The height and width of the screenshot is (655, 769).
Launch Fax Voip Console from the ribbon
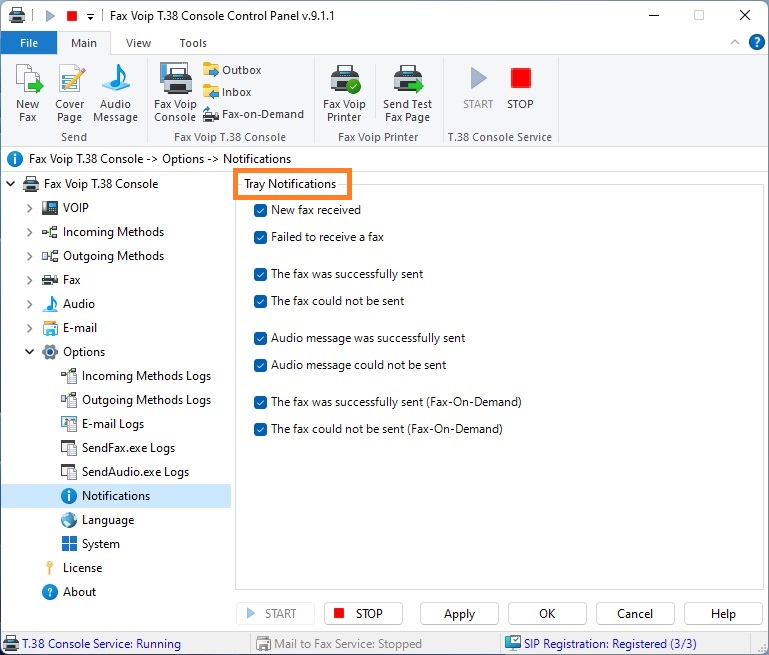click(x=175, y=93)
